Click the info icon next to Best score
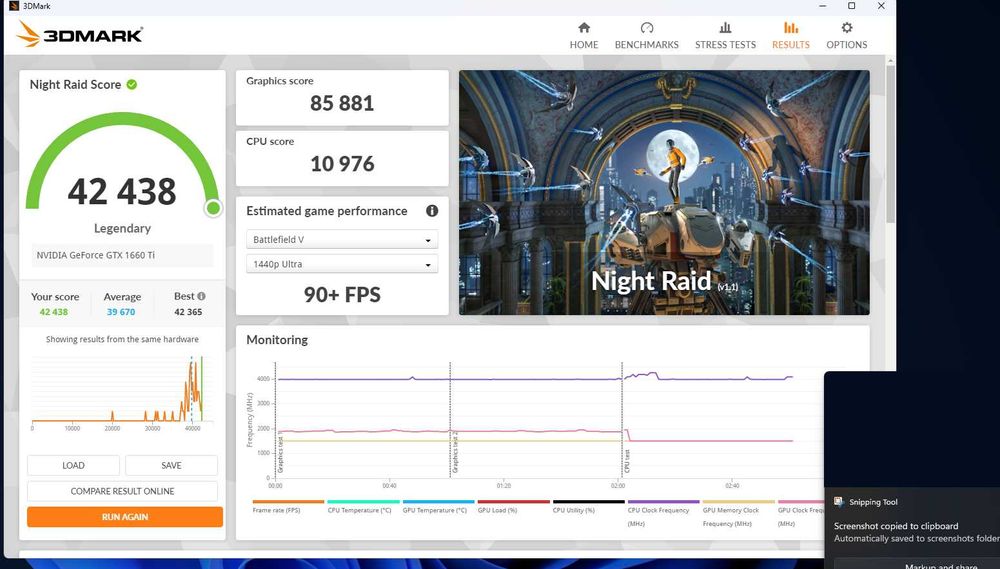The image size is (1000, 569). click(x=201, y=297)
